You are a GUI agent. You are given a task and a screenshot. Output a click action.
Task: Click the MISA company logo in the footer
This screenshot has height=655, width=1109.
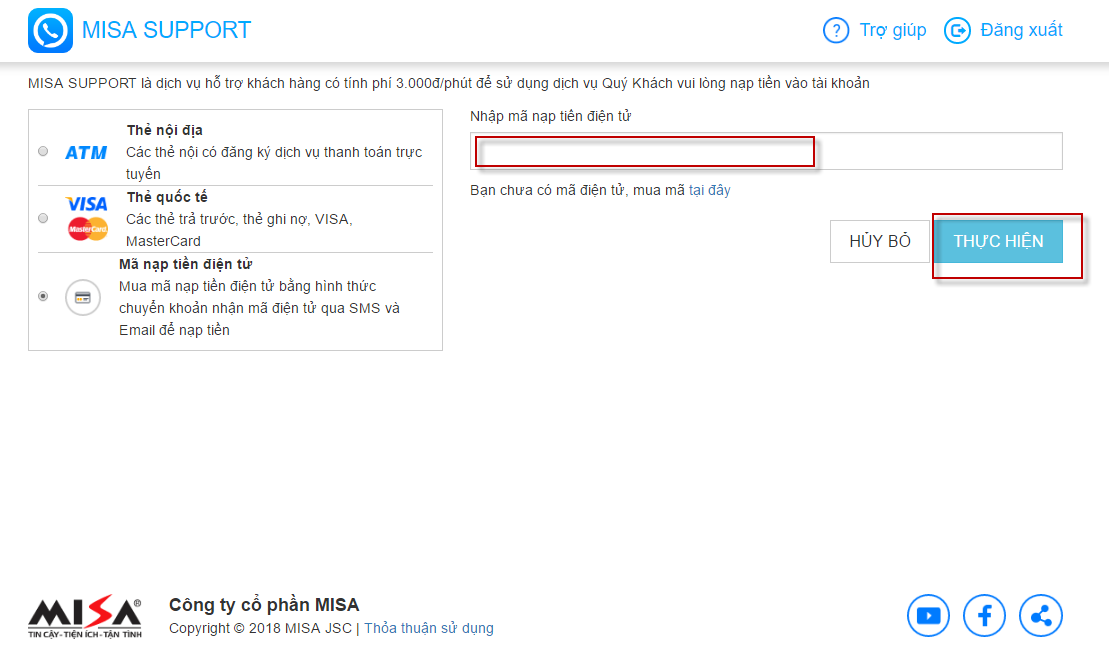pos(85,616)
